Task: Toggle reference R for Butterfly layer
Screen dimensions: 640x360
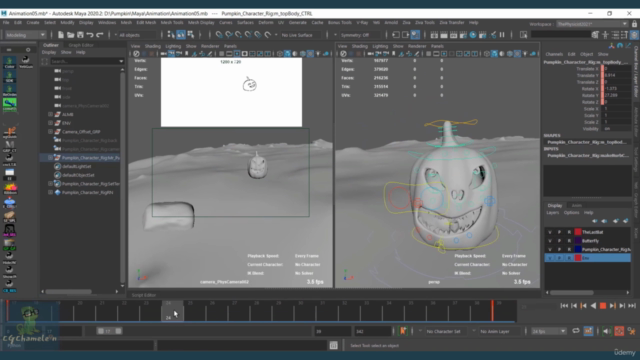Action: 569,241
